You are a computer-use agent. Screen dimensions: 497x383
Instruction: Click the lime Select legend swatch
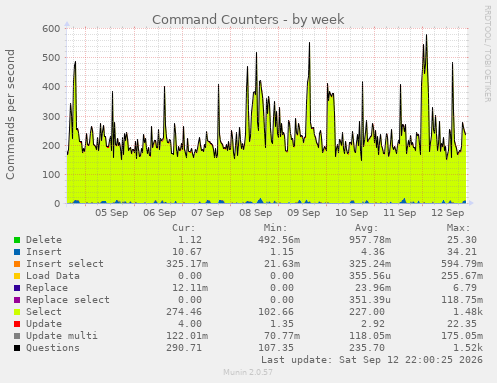[17, 312]
